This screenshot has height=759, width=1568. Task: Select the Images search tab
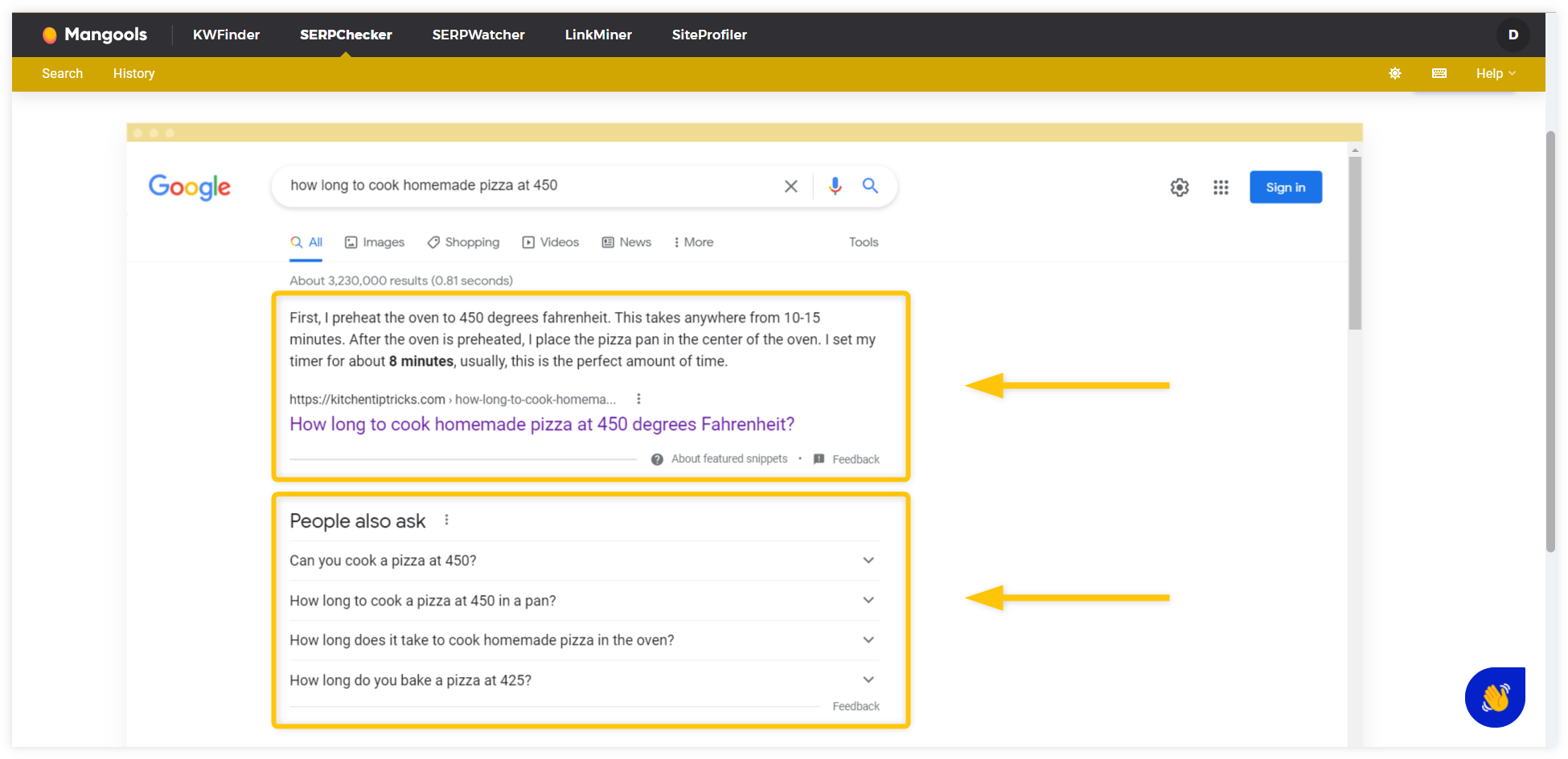375,242
